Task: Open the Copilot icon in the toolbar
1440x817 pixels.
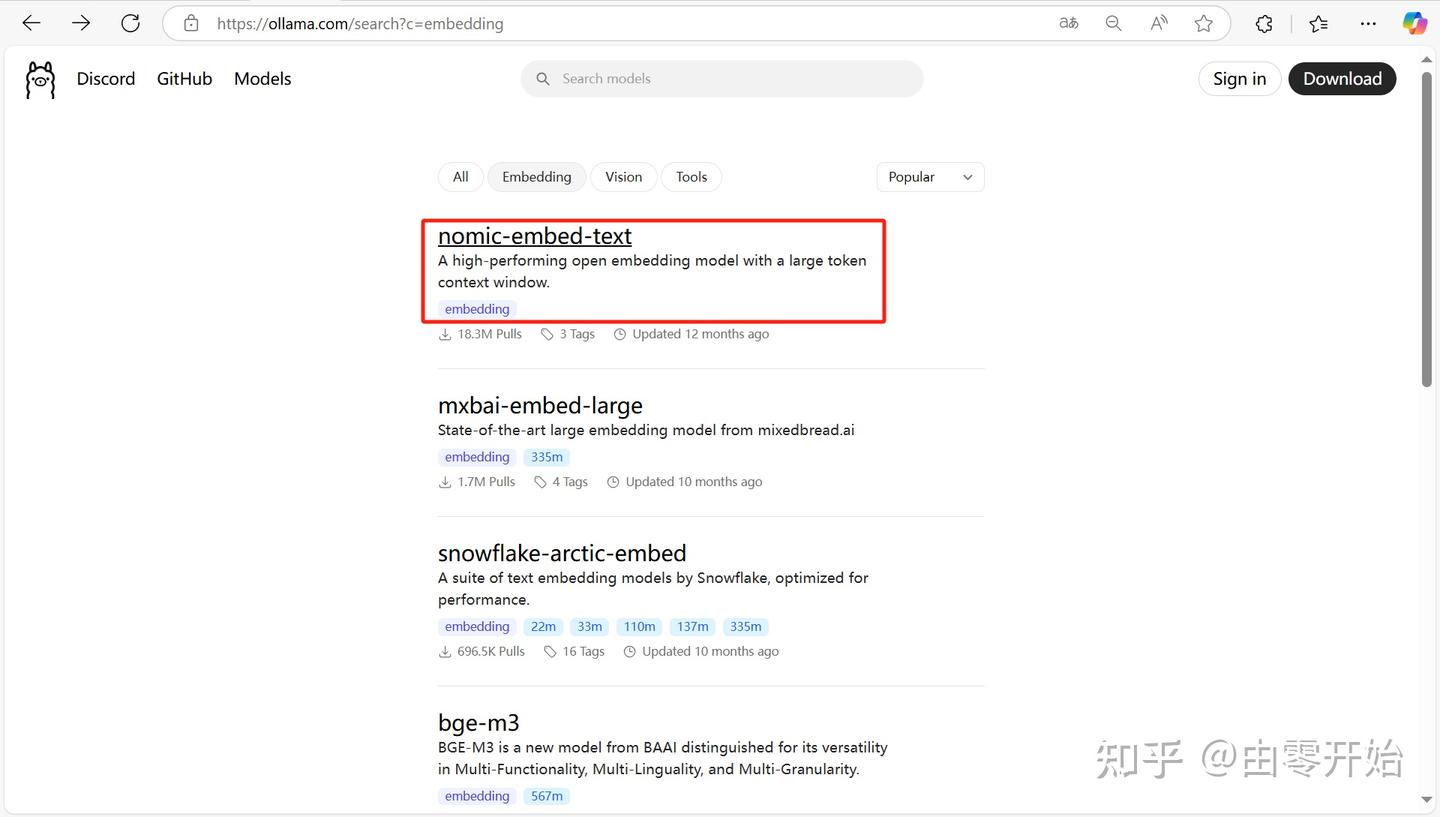Action: point(1414,23)
